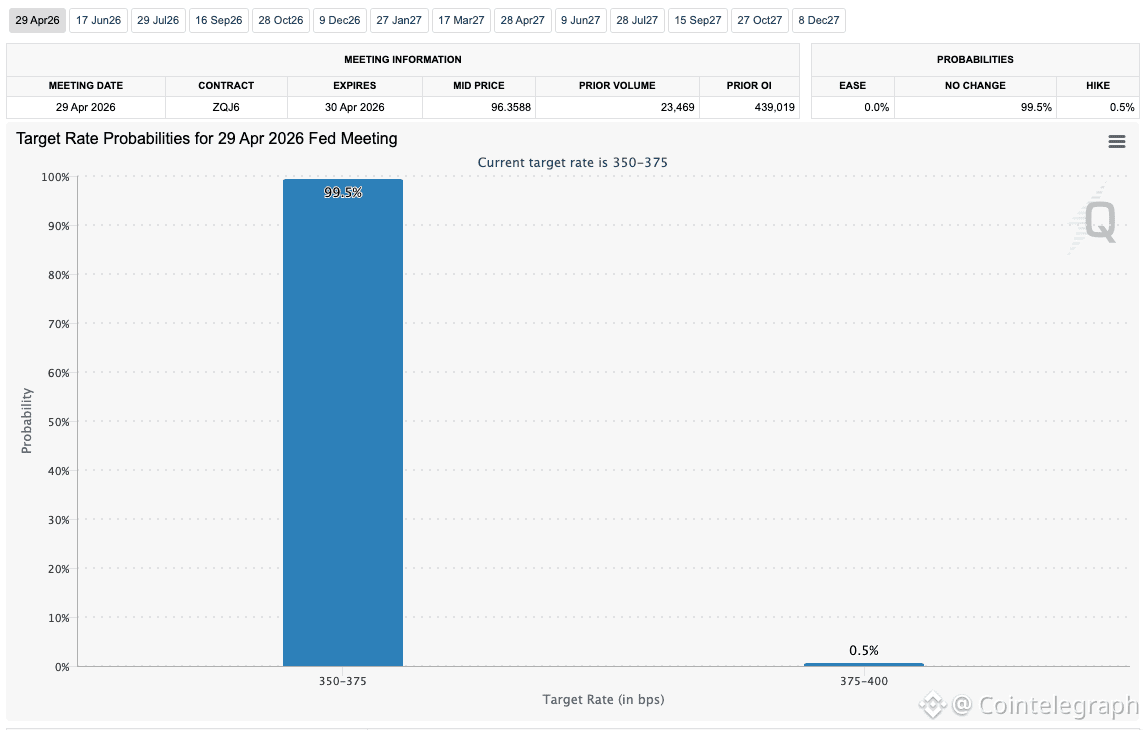Open the chart hamburger menu icon
The width and height of the screenshot is (1147, 730).
click(x=1116, y=142)
